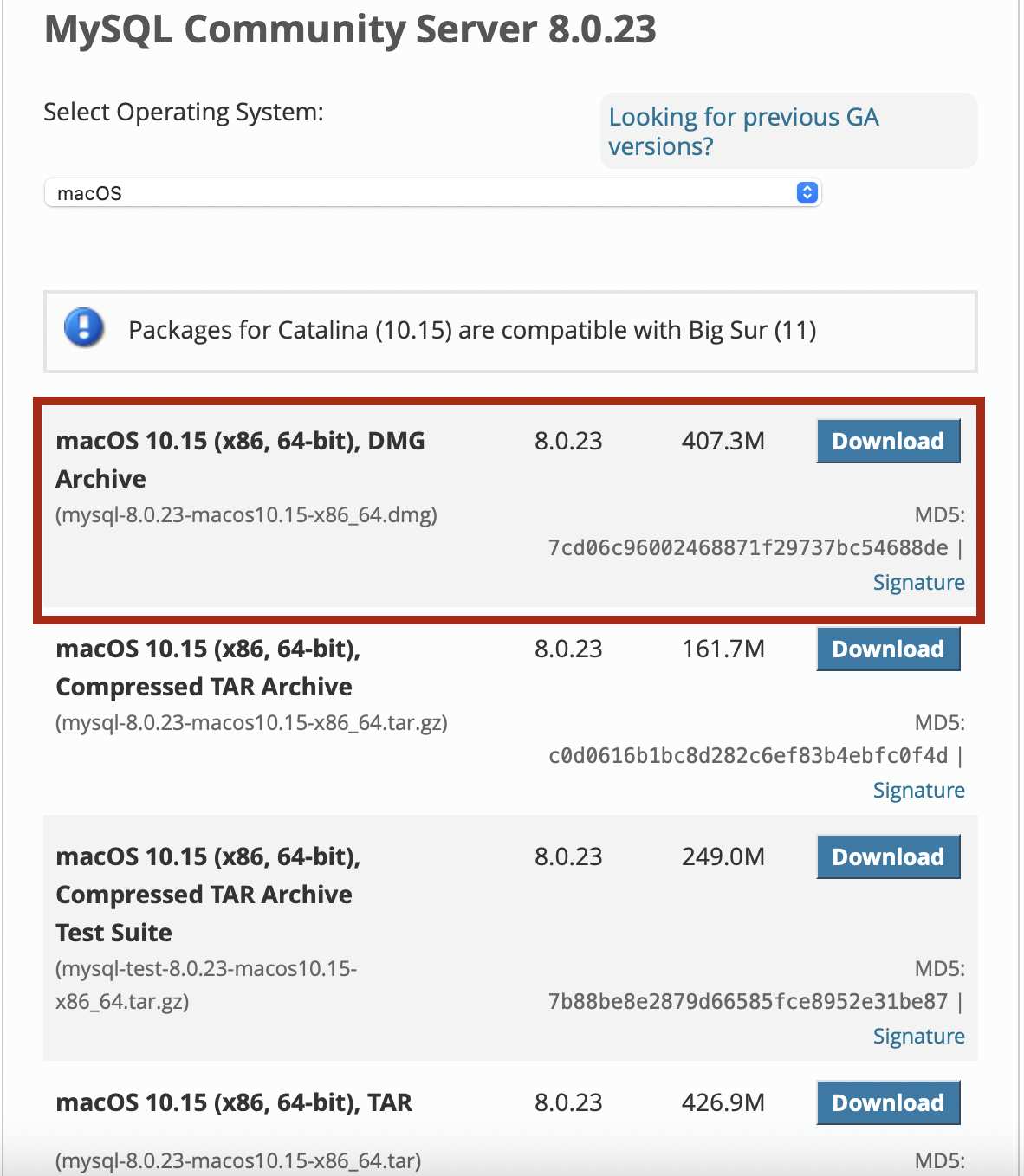Click version 8.0.23 in the DMG Archive row
Viewport: 1024px width, 1176px height.
(568, 441)
